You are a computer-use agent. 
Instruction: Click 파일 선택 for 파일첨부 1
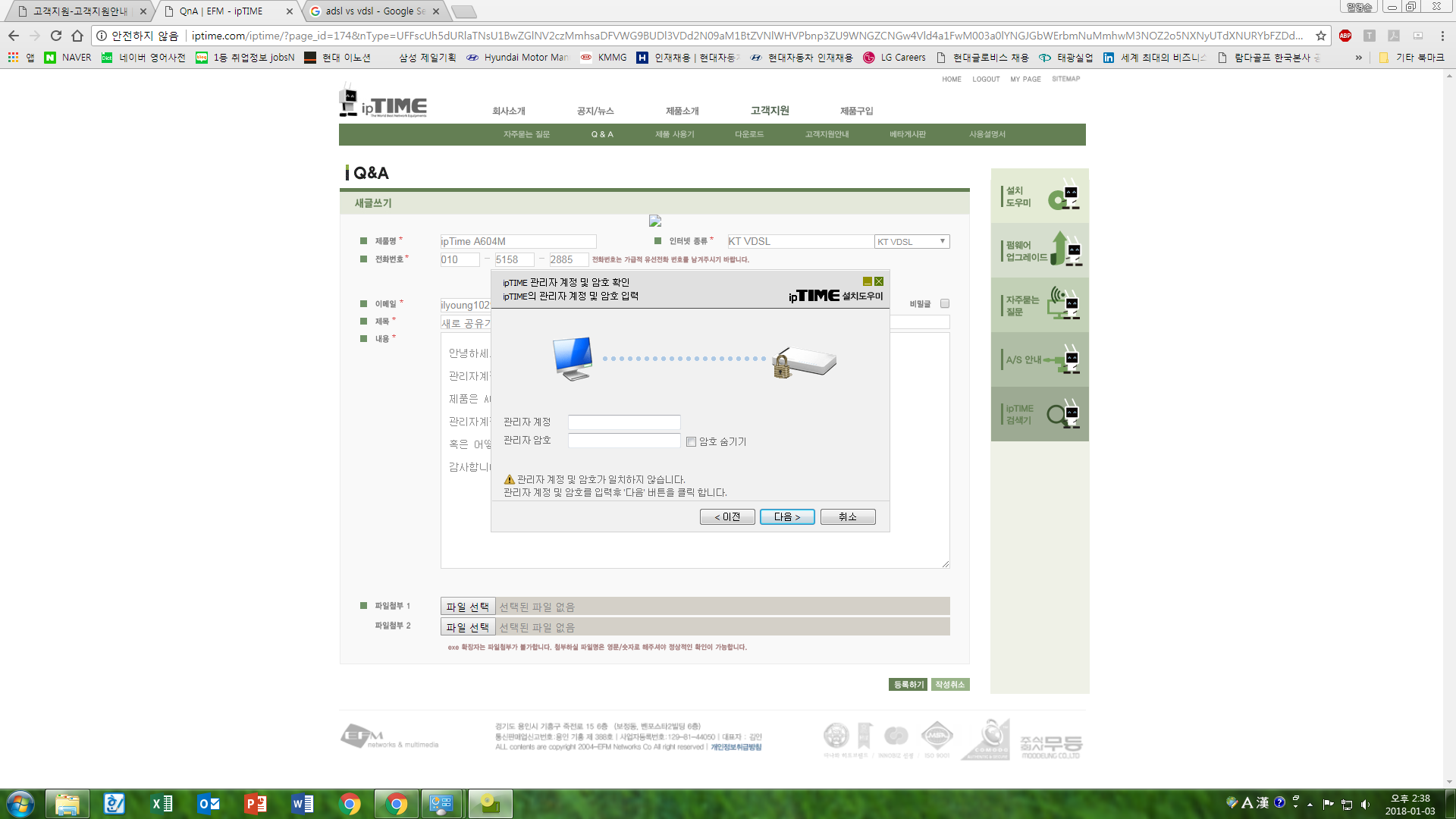[x=468, y=607]
